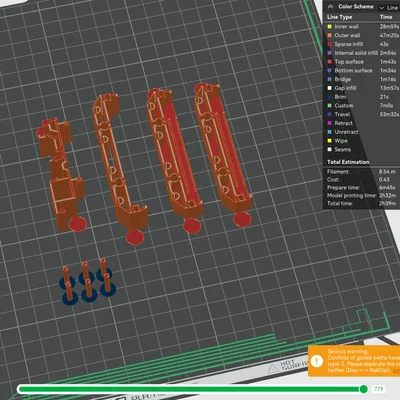
Task: Click the Custom green swatch icon
Action: click(330, 105)
